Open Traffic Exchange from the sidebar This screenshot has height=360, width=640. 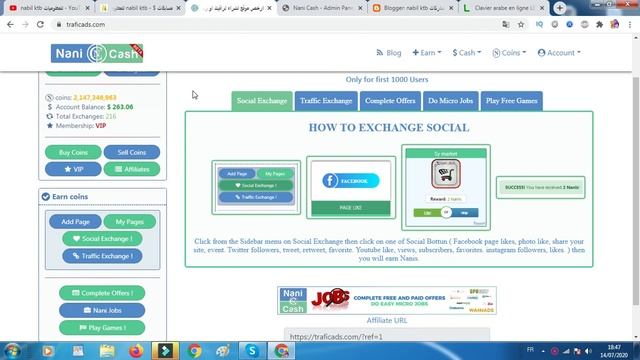point(102,256)
